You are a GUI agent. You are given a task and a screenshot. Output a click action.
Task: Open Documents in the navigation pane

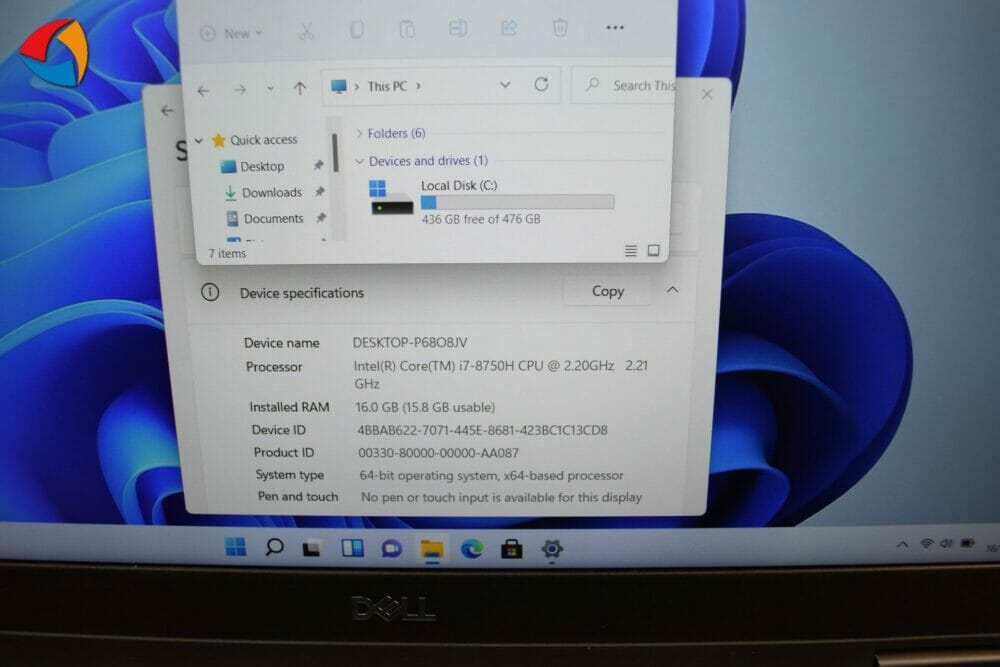point(274,219)
